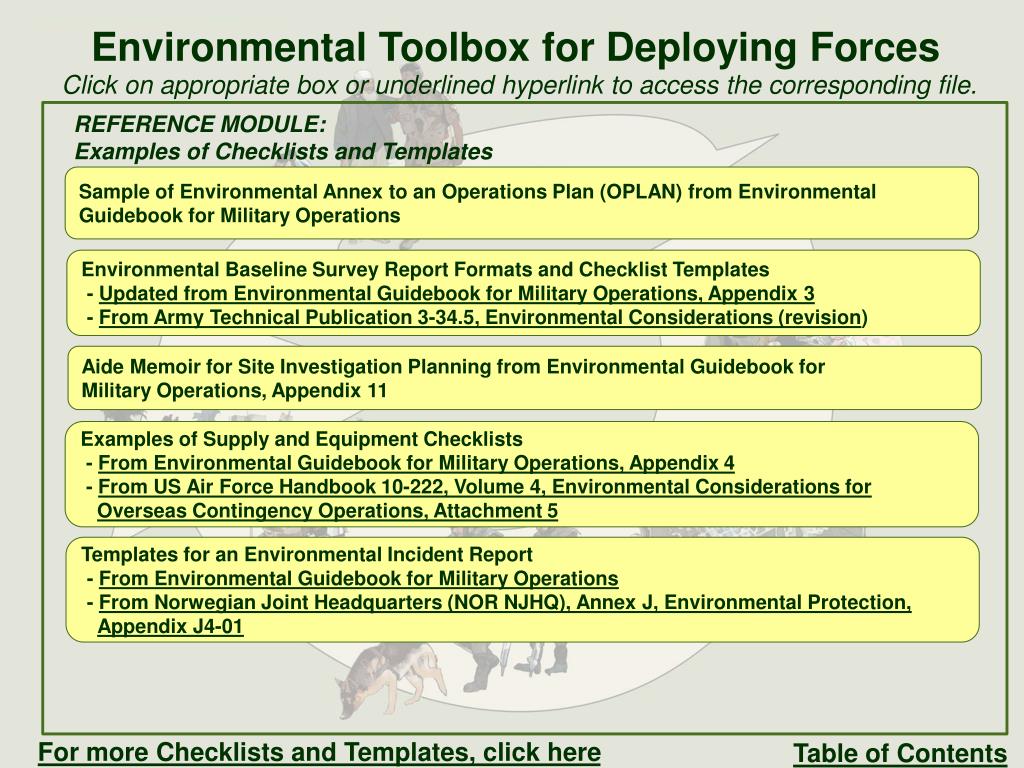Click 'For more Checklists and Templates, click here'
The height and width of the screenshot is (768, 1024).
[x=319, y=752]
